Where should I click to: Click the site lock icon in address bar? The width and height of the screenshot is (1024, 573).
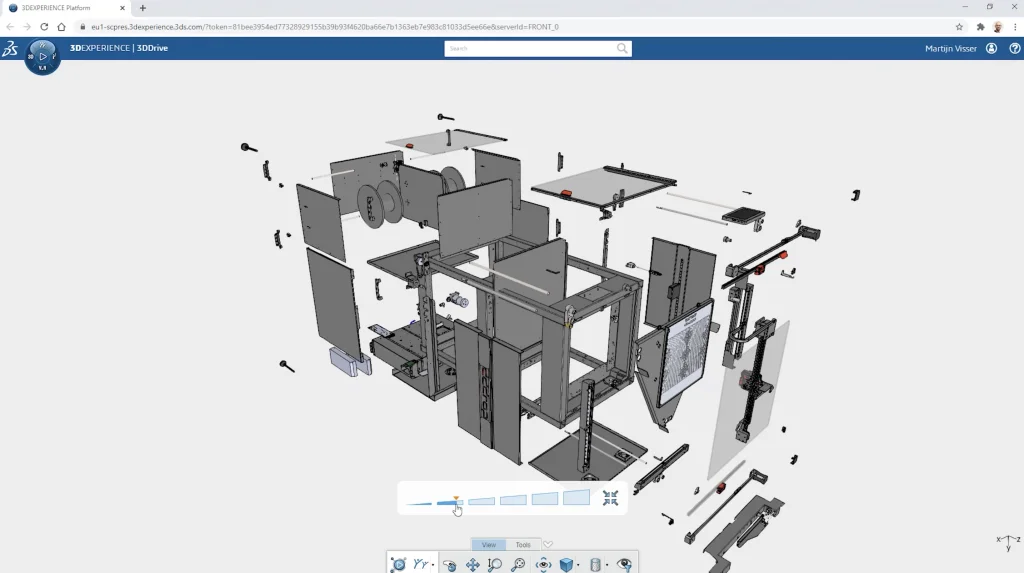(x=82, y=27)
